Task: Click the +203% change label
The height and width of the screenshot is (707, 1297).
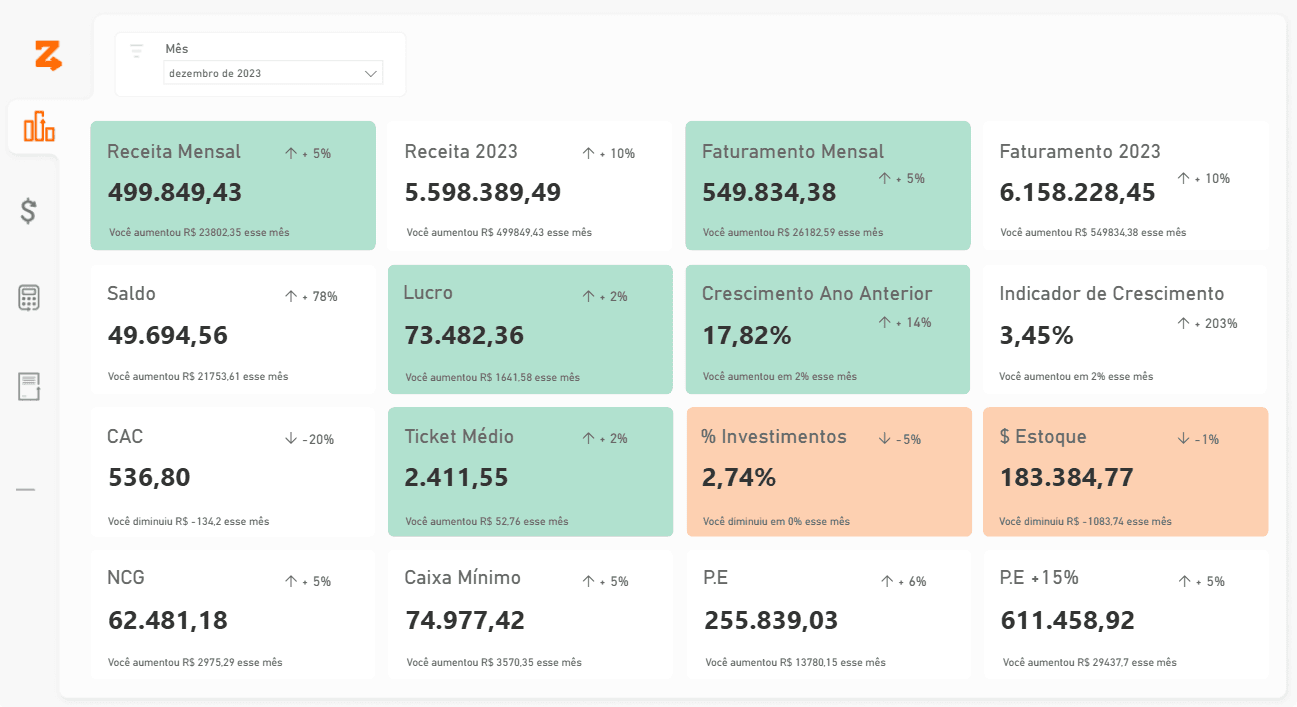Action: 1215,323
